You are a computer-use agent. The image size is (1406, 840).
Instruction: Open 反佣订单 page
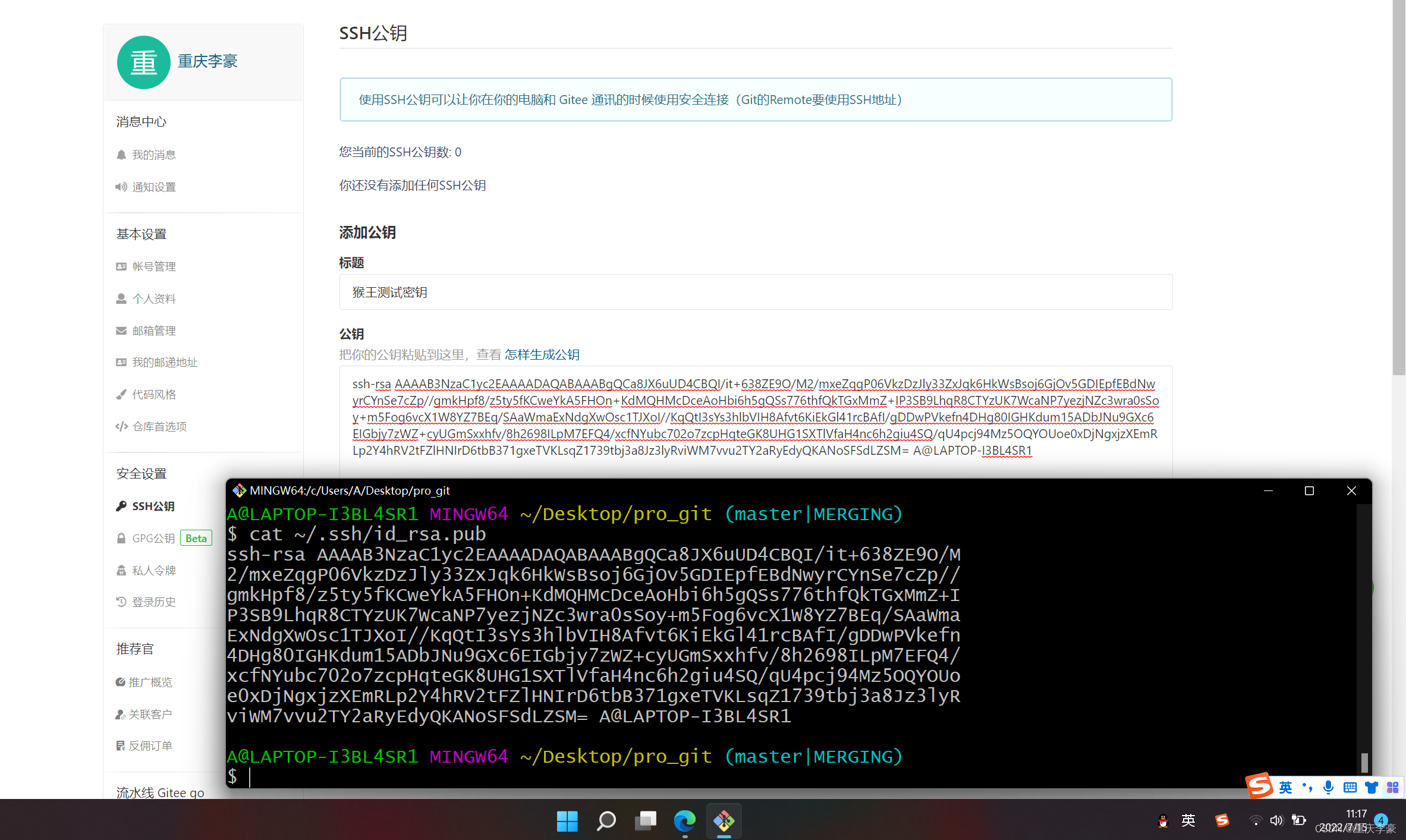click(150, 745)
